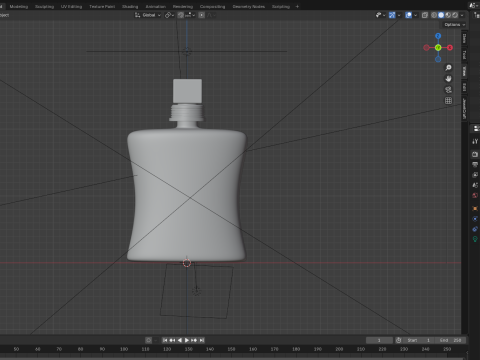The width and height of the screenshot is (480, 360).
Task: Switch perspective/orthographic with grid icon
Action: (448, 101)
